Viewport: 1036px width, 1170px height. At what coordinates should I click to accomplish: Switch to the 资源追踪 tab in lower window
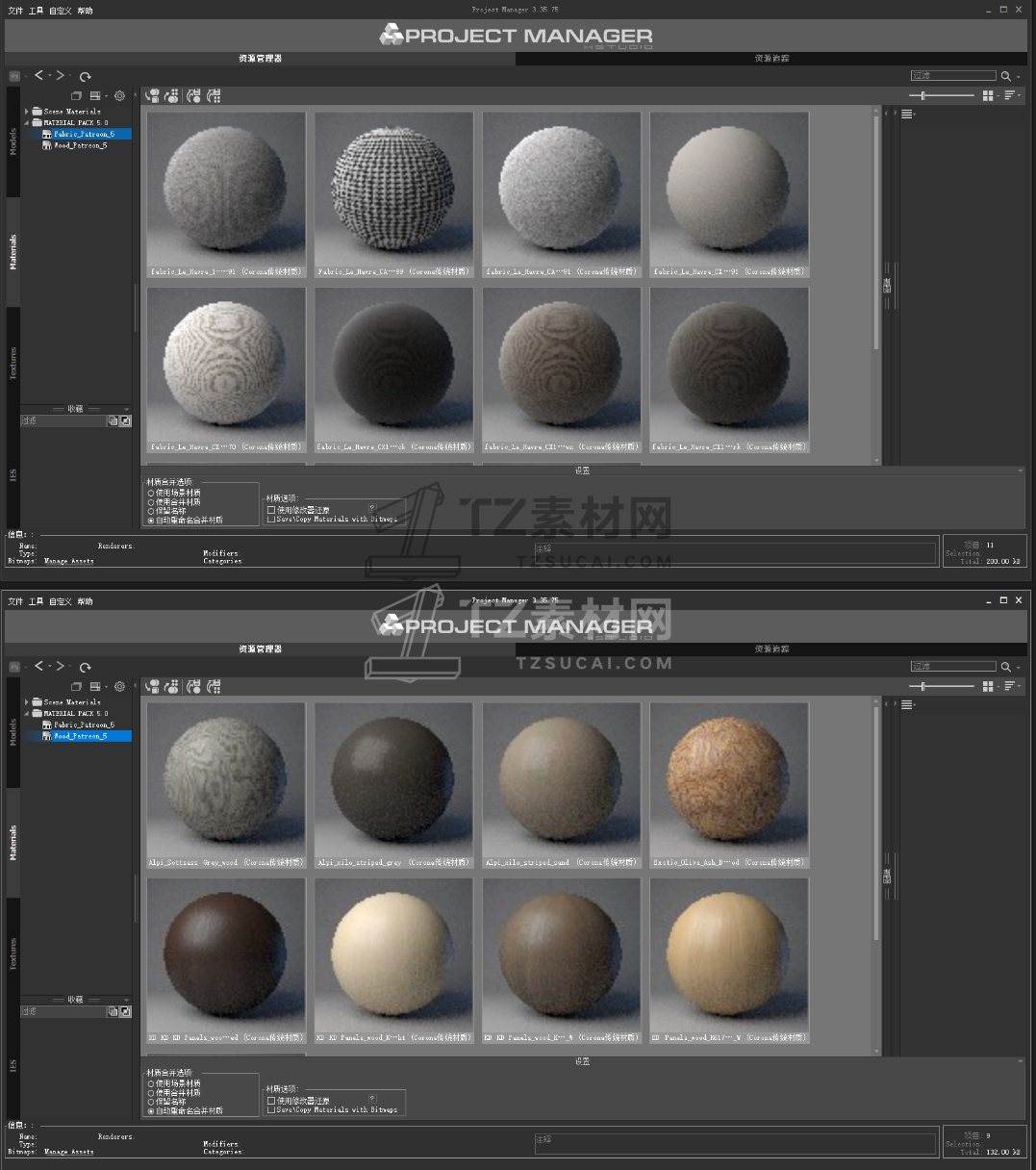click(771, 649)
